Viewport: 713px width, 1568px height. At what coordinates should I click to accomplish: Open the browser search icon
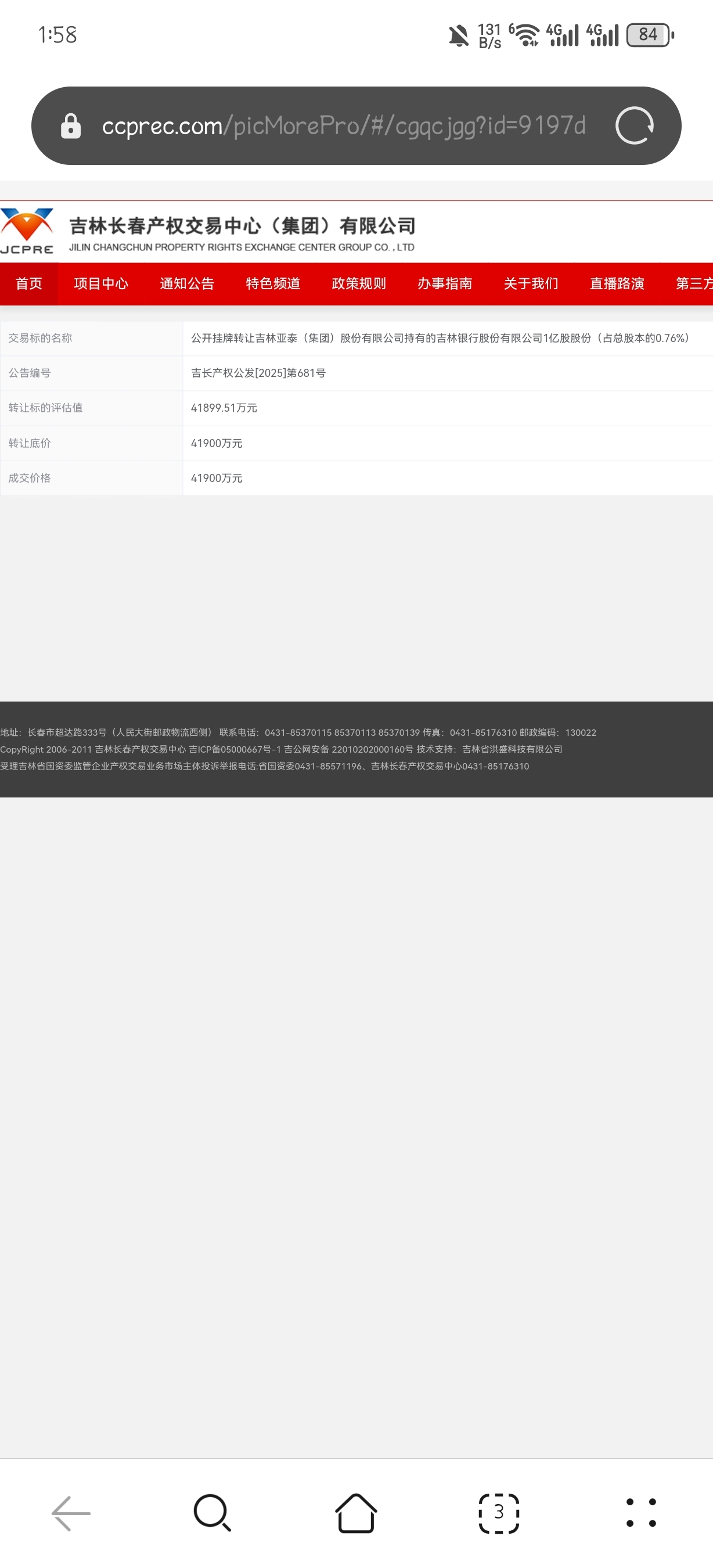213,1513
